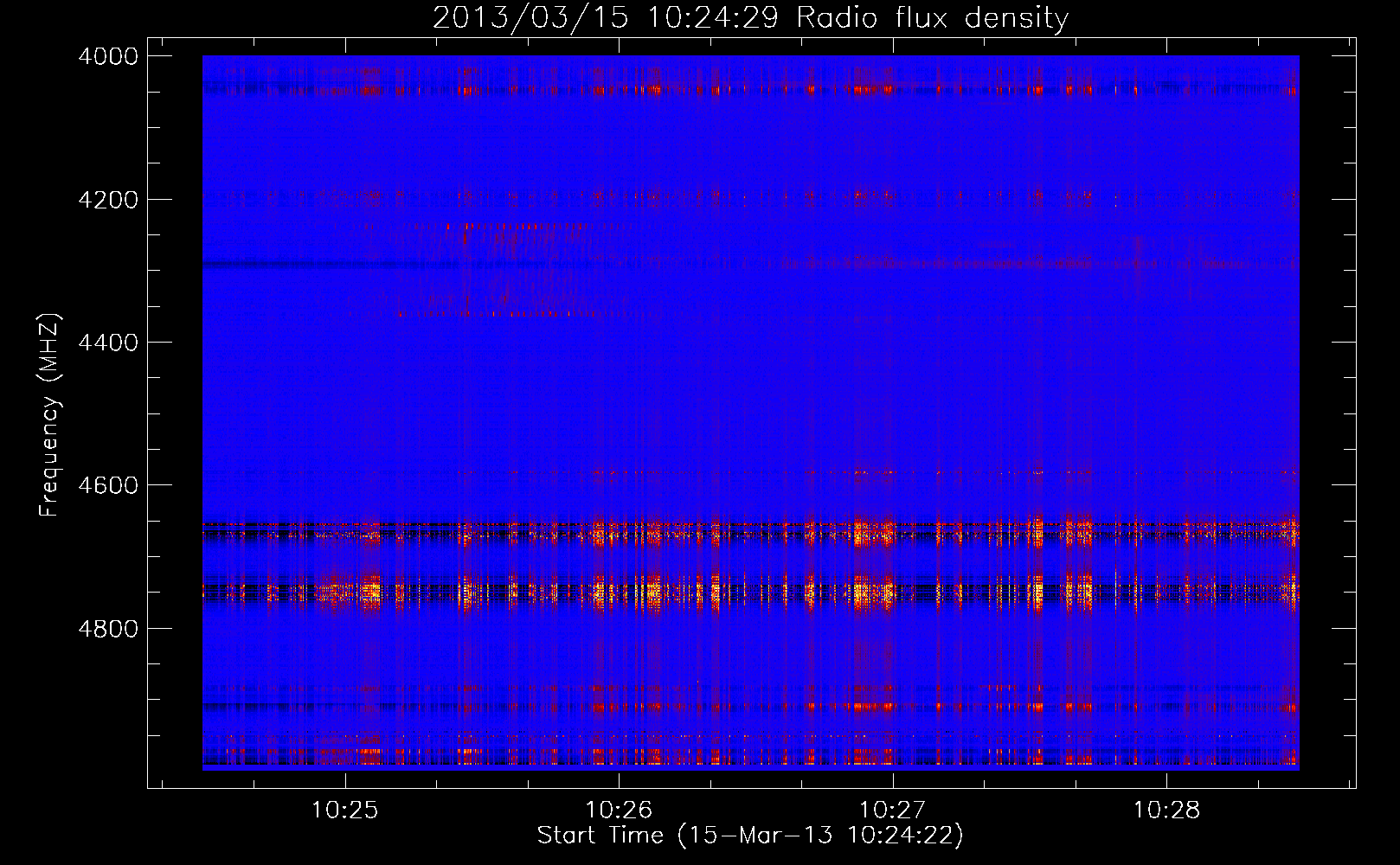
Task: Click the 10:25 time axis label
Action: (x=345, y=811)
